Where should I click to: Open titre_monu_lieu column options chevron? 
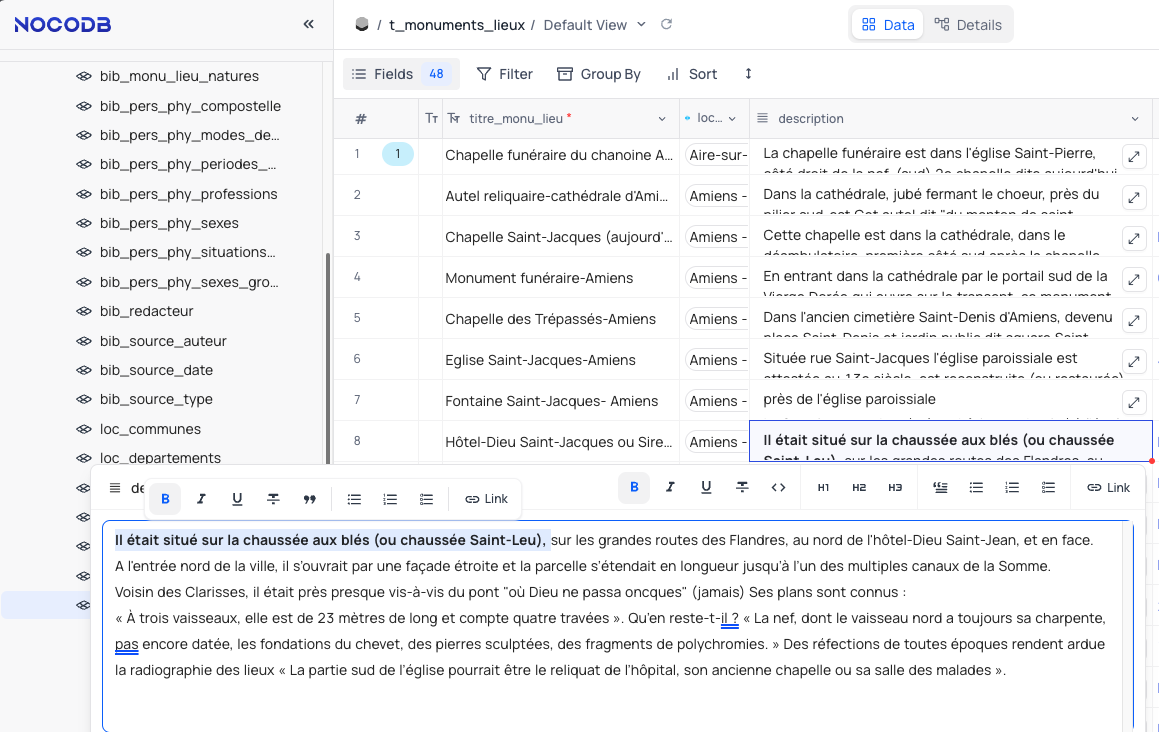coord(662,118)
